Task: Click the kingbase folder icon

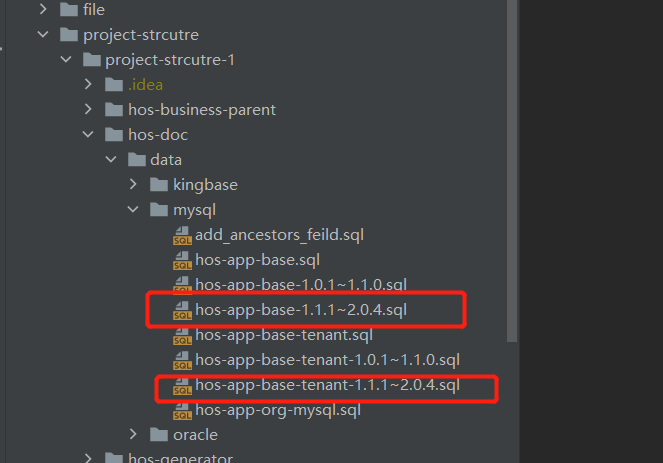Action: [x=158, y=184]
